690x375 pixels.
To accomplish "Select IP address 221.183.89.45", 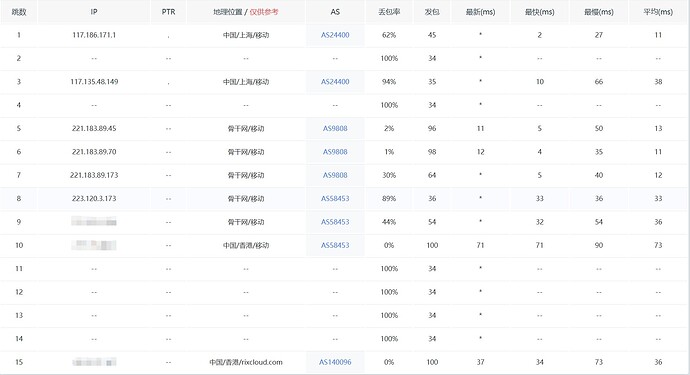I will (94, 129).
